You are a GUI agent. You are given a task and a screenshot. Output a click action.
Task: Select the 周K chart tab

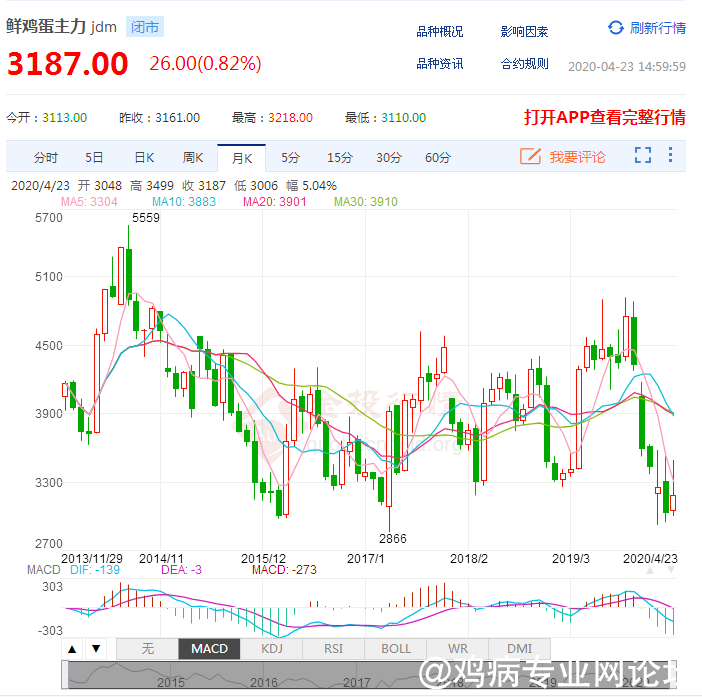click(x=193, y=158)
